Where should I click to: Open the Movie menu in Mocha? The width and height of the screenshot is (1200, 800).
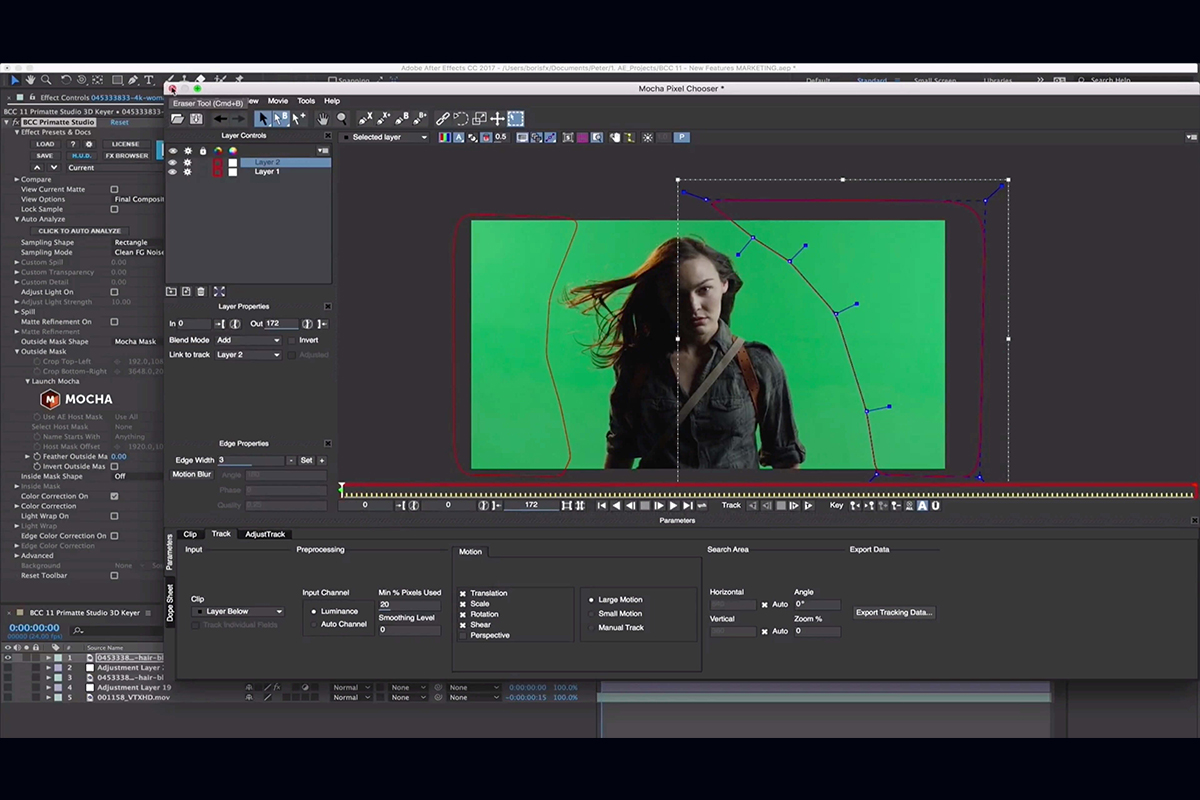point(277,101)
